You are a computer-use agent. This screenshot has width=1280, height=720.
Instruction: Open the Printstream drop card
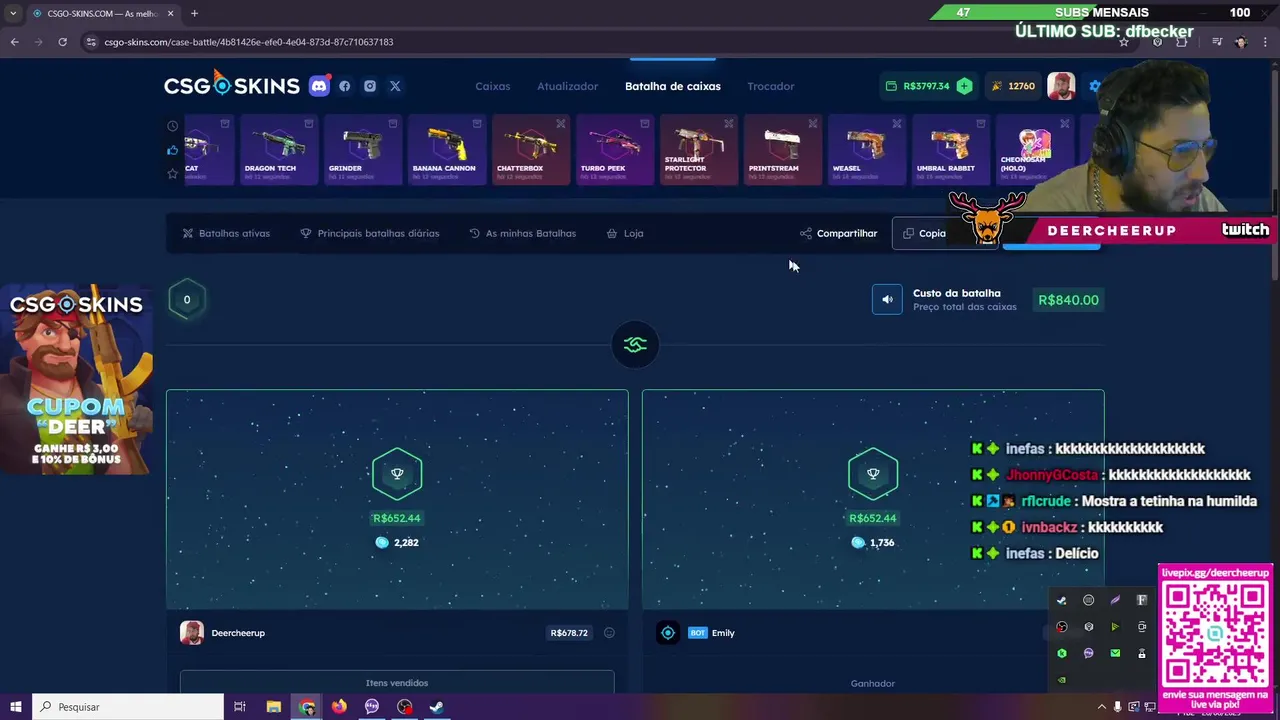point(783,150)
